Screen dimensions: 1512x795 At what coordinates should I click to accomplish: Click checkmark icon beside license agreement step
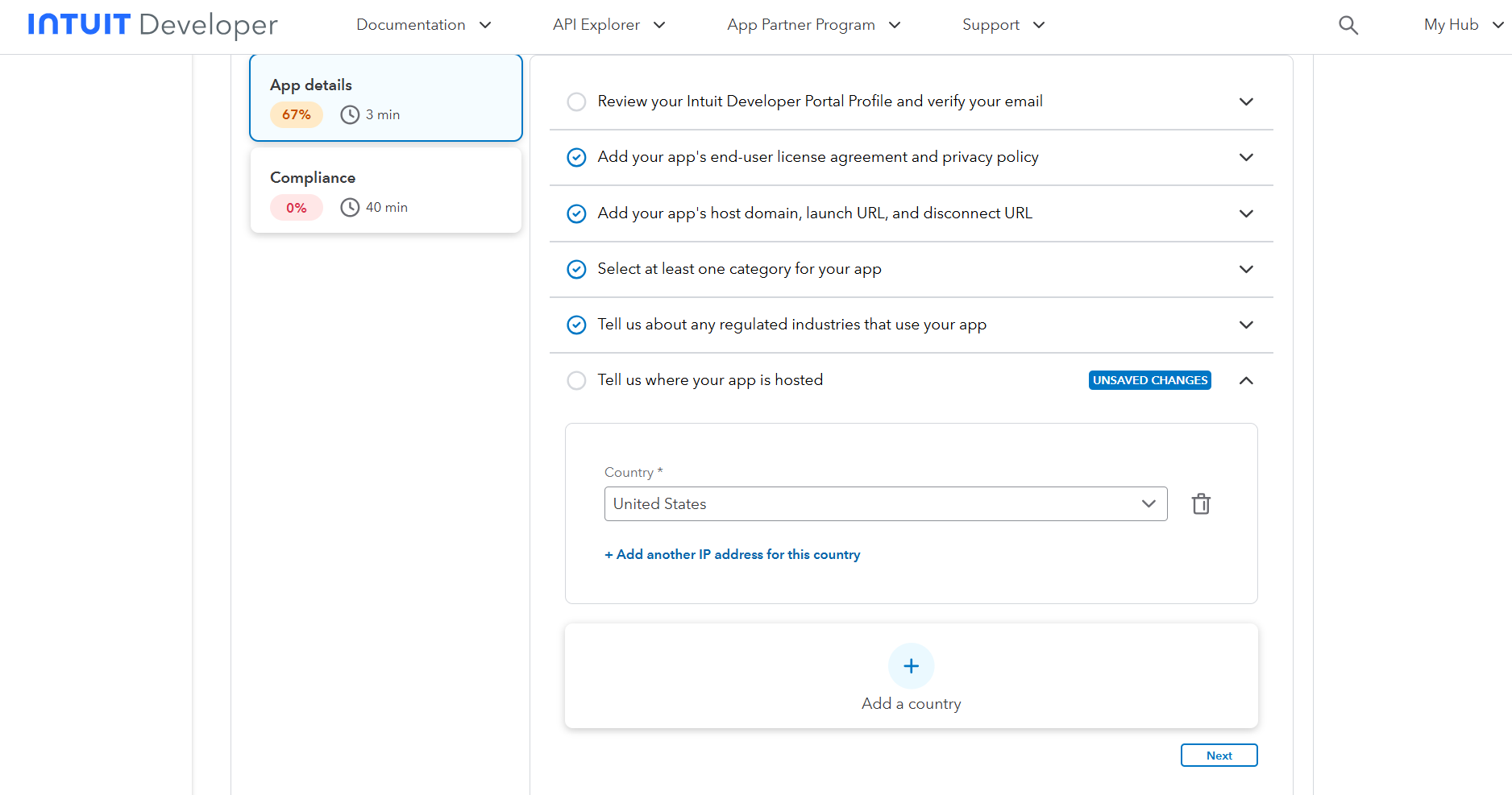click(576, 158)
